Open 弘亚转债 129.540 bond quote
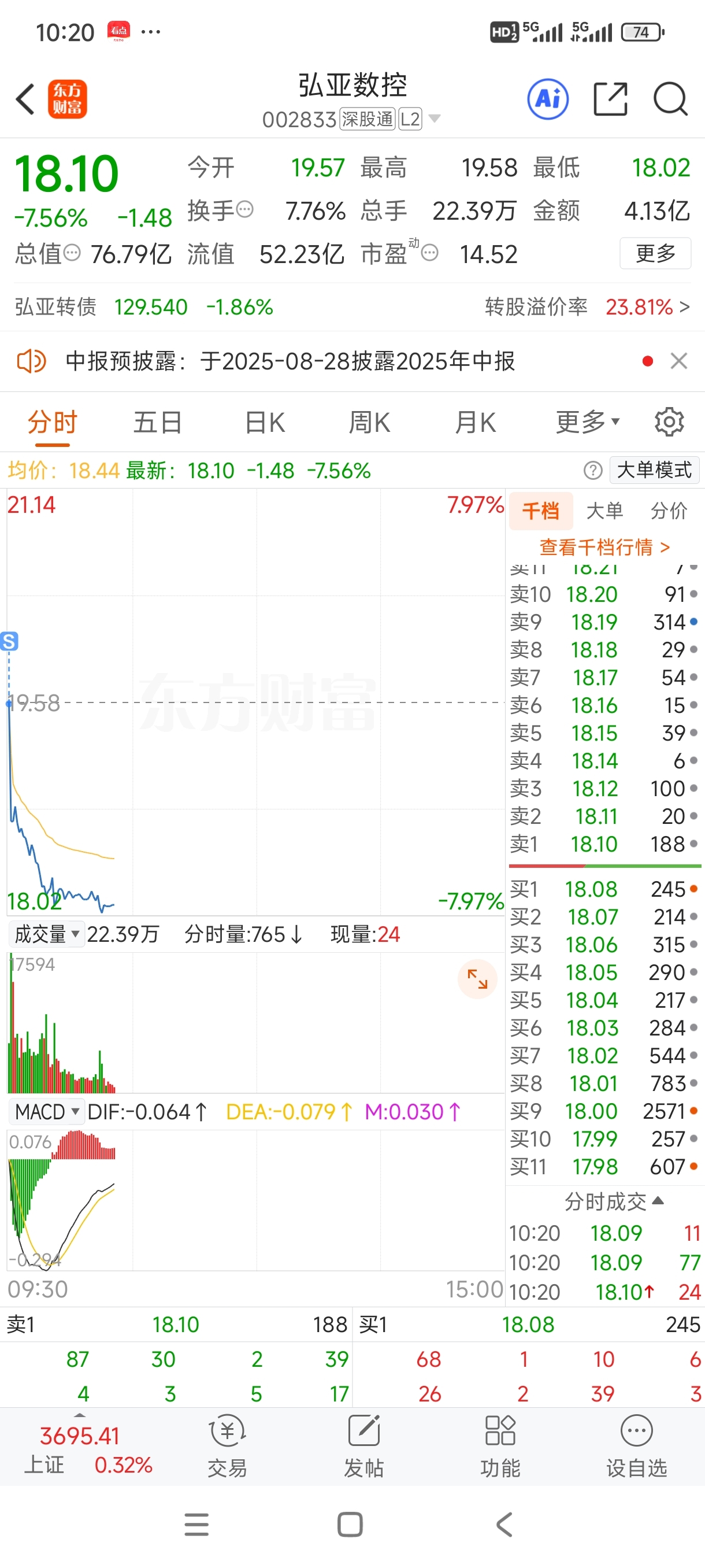Image resolution: width=705 pixels, height=1568 pixels. point(144,307)
